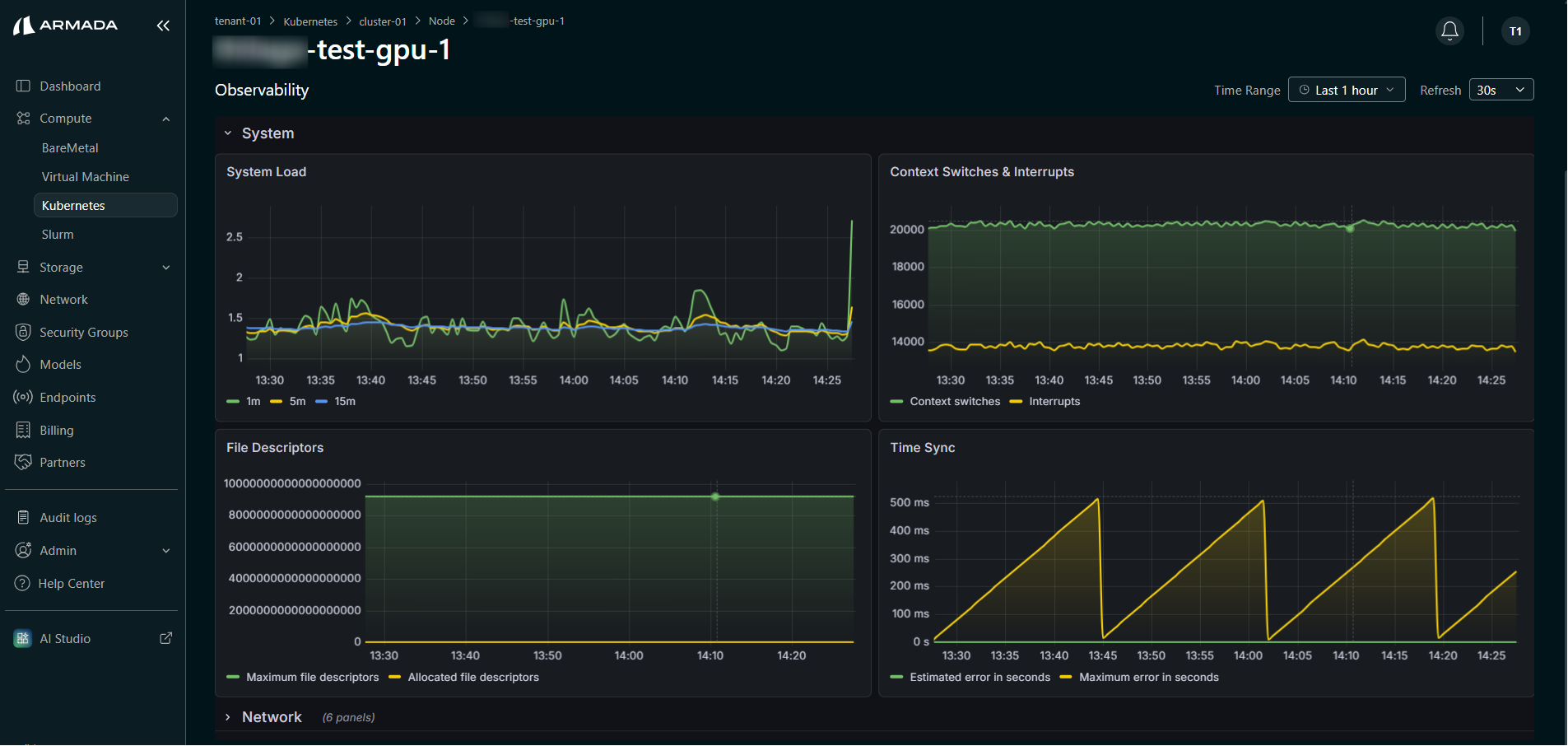Image resolution: width=1568 pixels, height=746 pixels.
Task: Go to Node breadcrumb
Action: tap(442, 21)
